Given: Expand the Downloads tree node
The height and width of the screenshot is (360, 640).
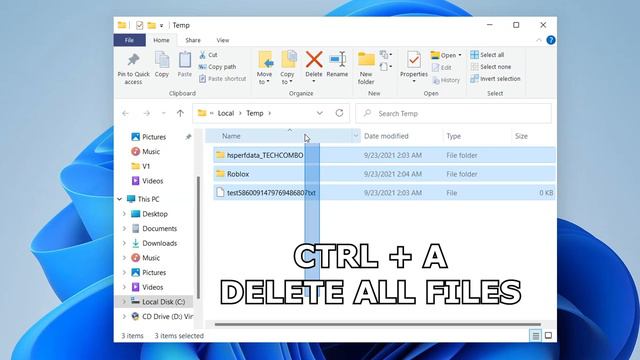Looking at the screenshot, I should click(x=124, y=243).
